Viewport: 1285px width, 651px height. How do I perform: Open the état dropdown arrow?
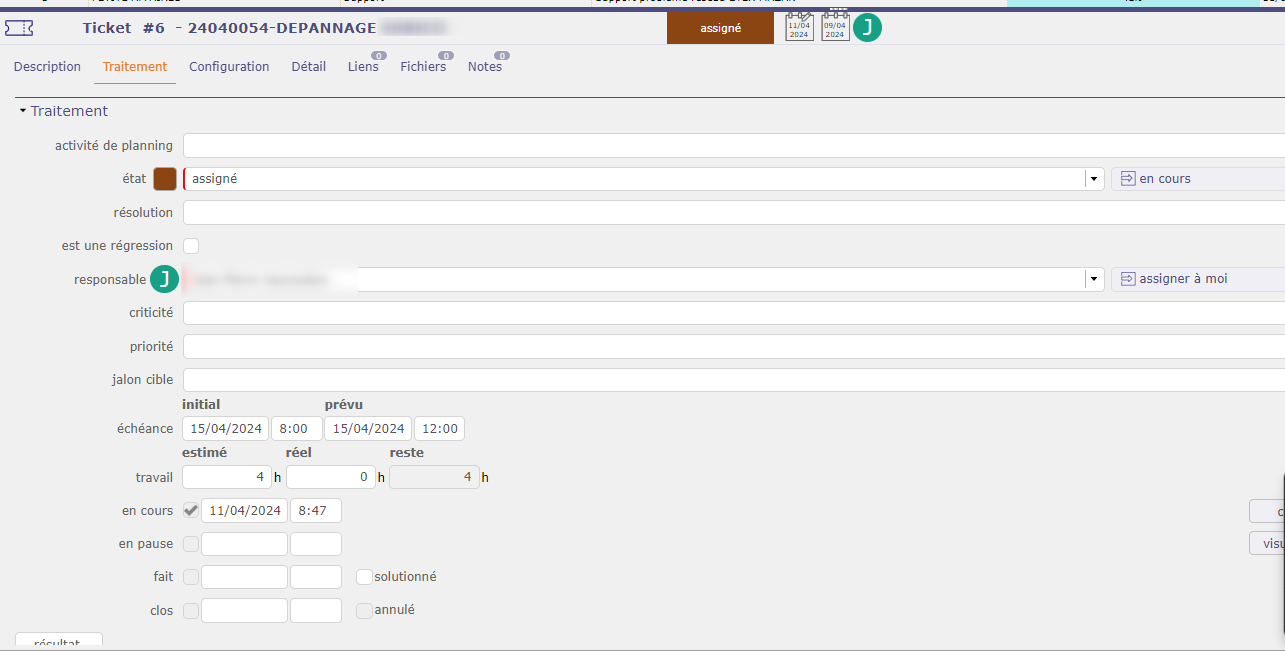pyautogui.click(x=1094, y=179)
